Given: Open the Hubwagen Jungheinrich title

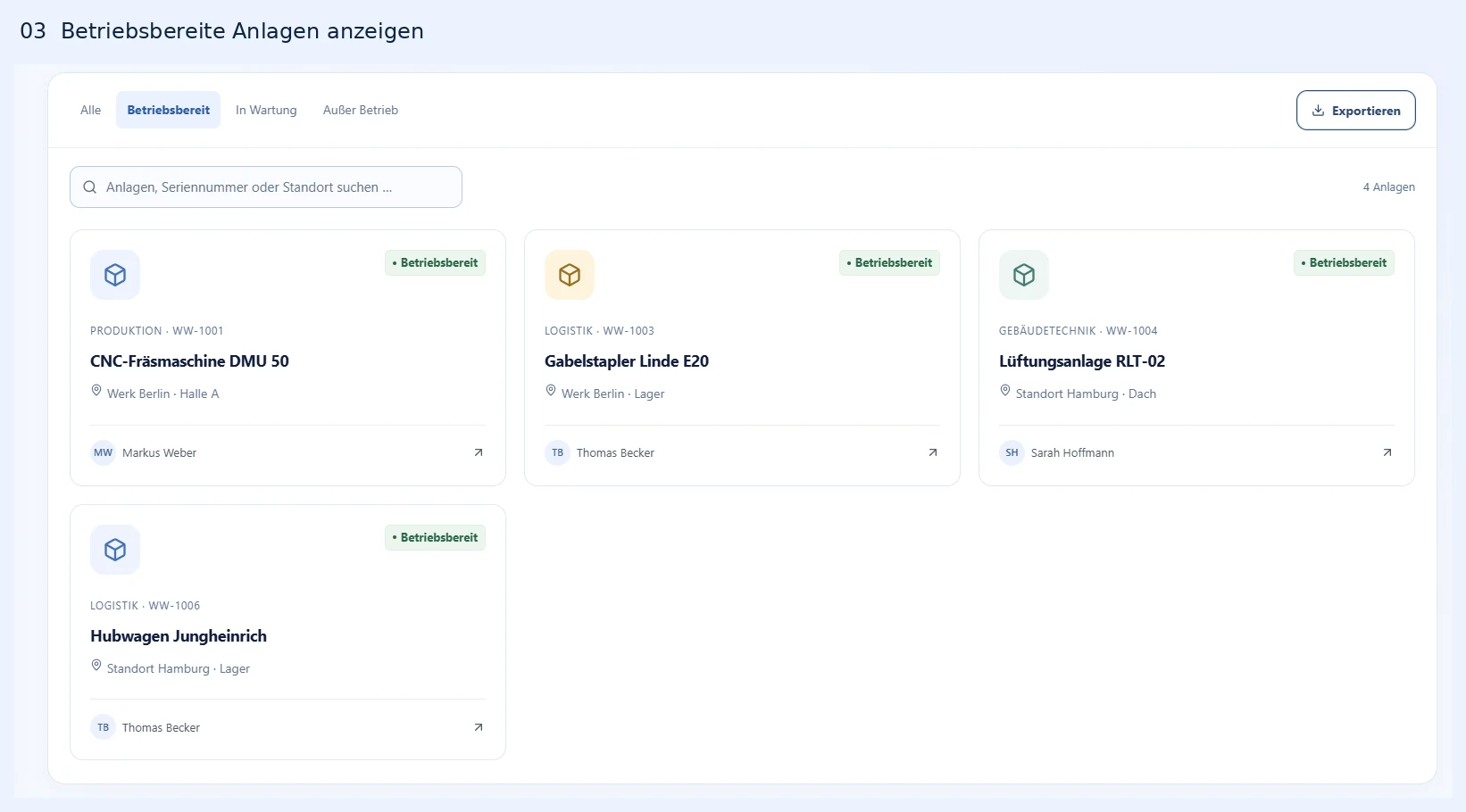Looking at the screenshot, I should pos(179,636).
